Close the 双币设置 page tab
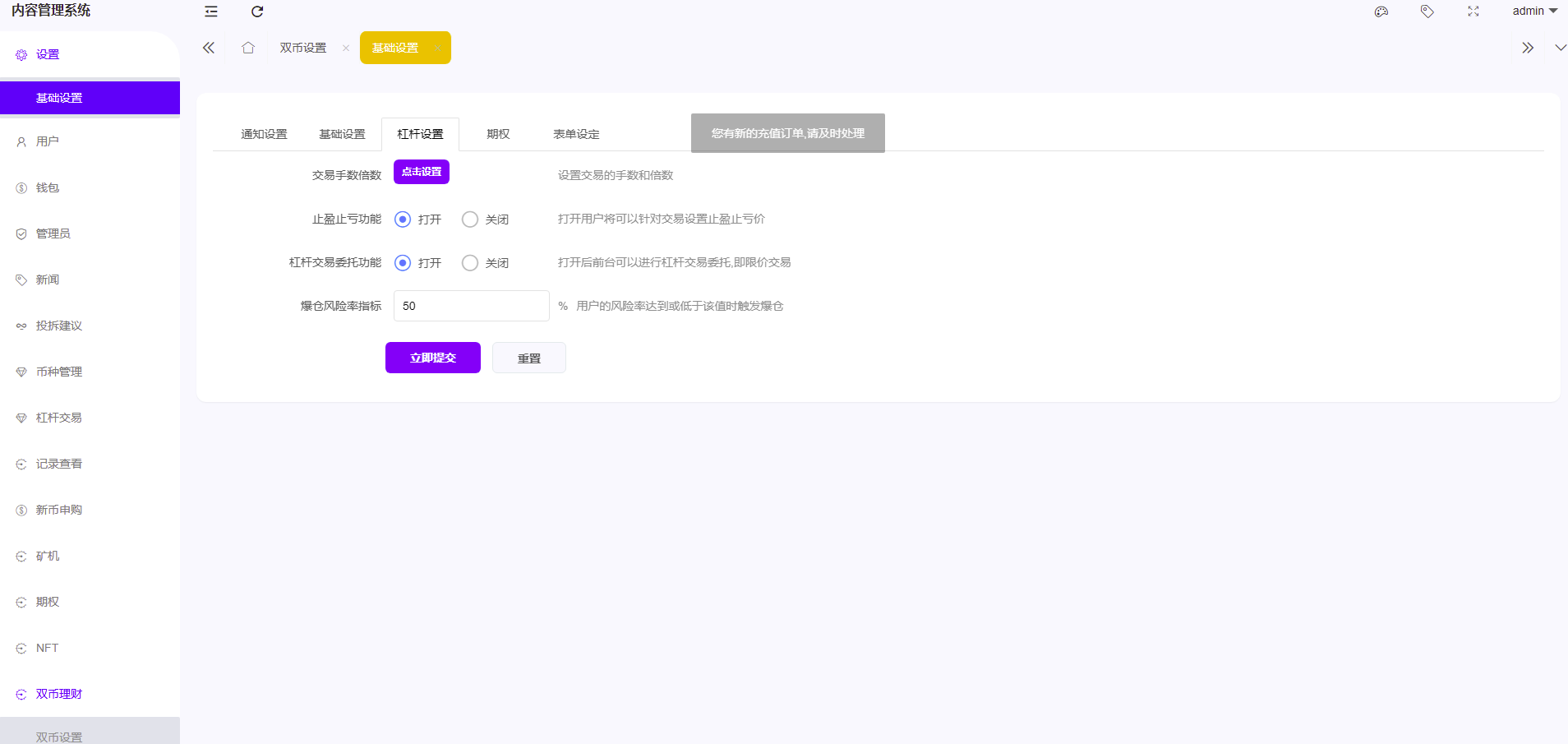Screen dimensions: 1568x744 click(x=346, y=48)
